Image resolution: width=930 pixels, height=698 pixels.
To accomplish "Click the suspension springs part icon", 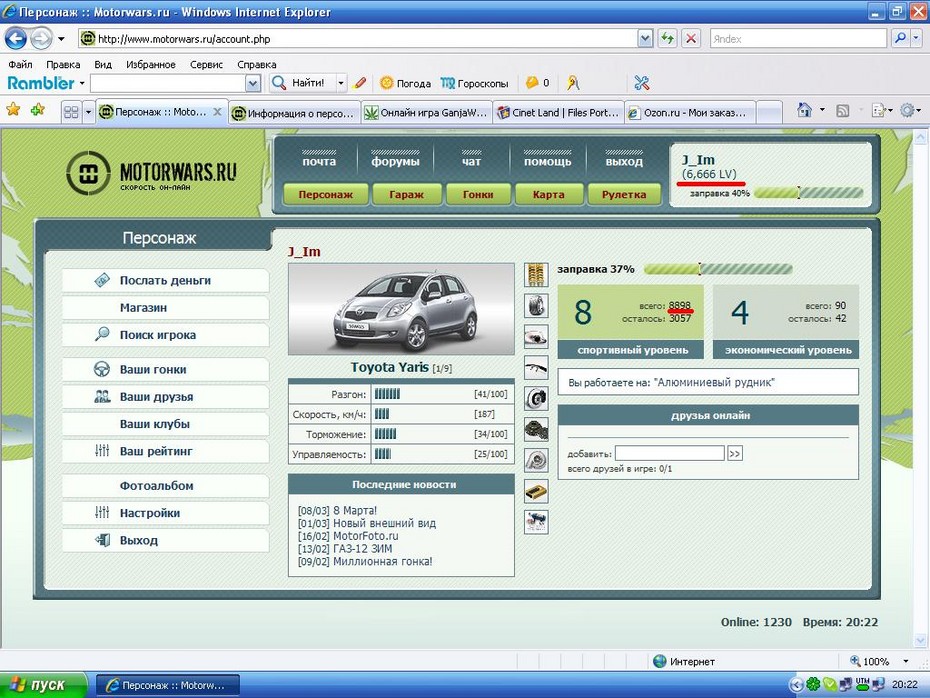I will pos(536,275).
